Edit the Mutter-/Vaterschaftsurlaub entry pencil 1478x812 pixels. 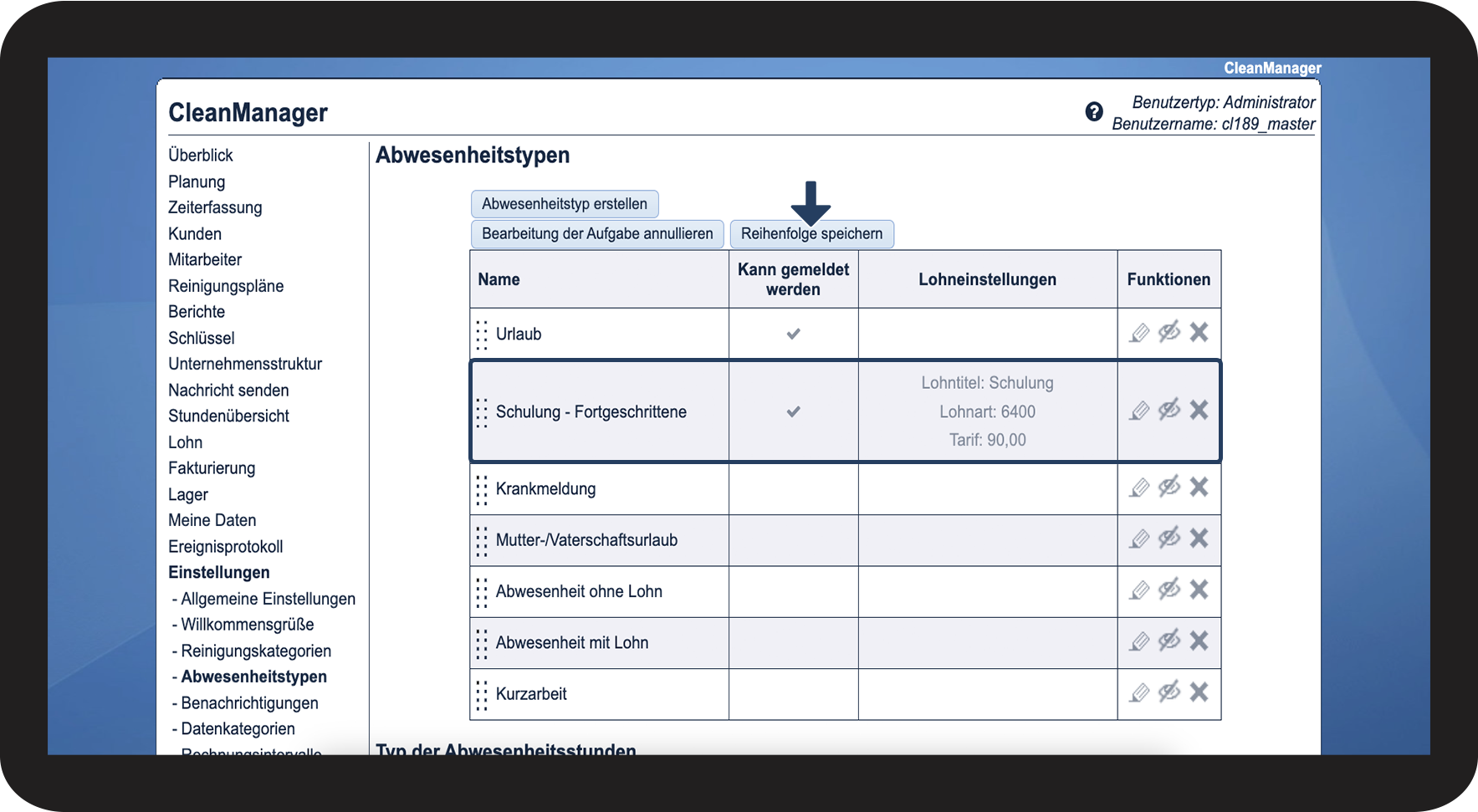(x=1139, y=539)
